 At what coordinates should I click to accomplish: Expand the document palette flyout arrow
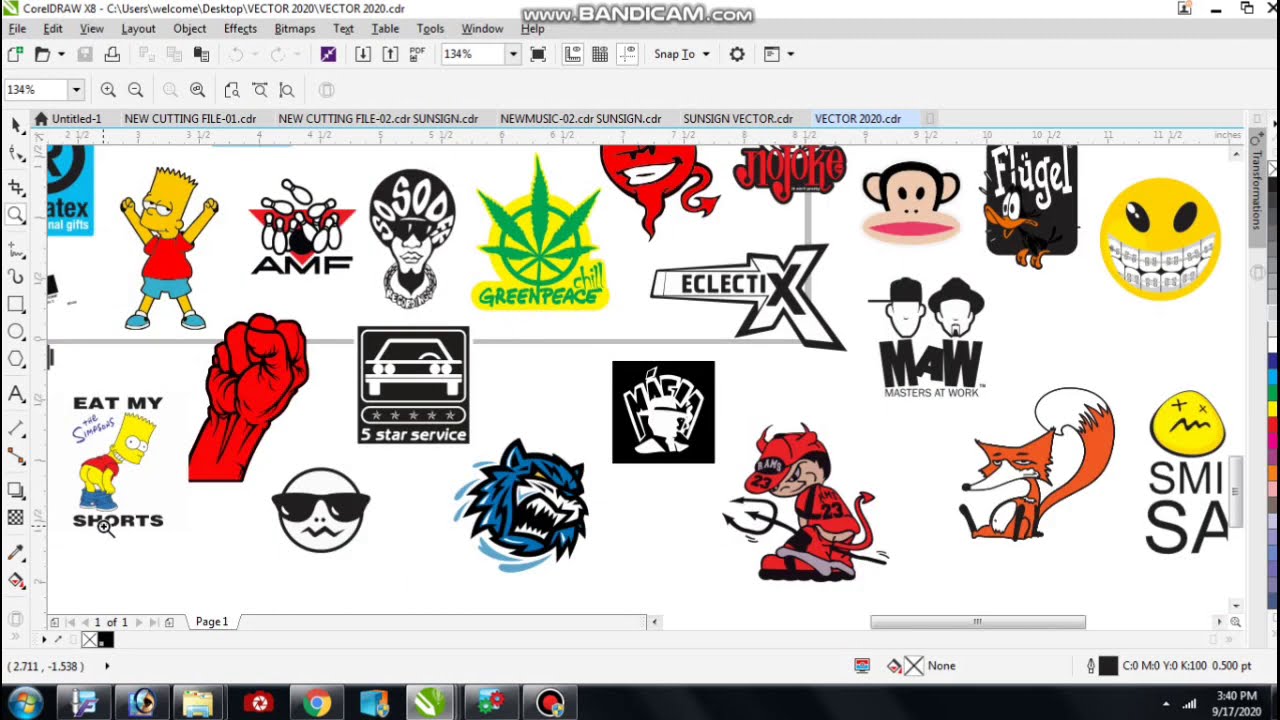44,639
